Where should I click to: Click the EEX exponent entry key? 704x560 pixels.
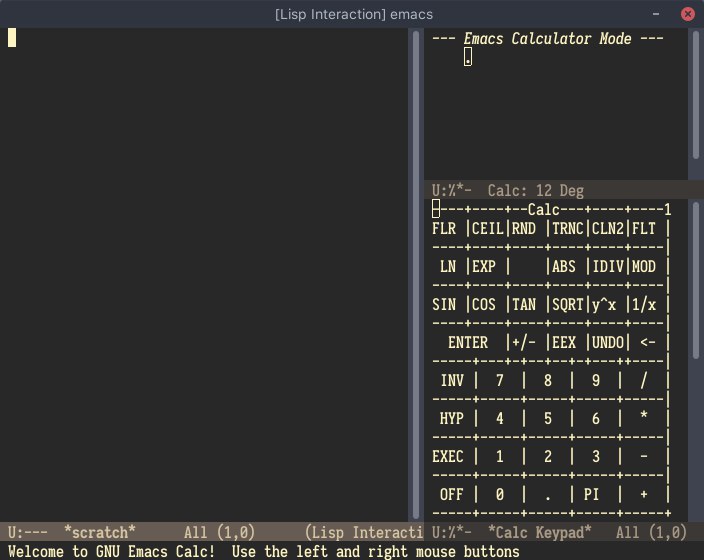click(563, 343)
